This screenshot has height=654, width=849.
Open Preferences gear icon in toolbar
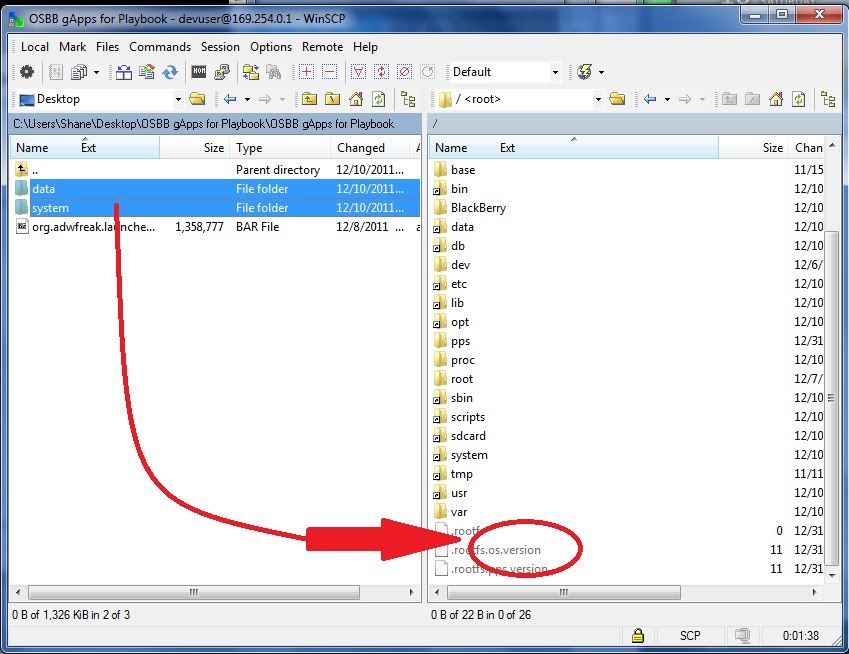tap(27, 71)
